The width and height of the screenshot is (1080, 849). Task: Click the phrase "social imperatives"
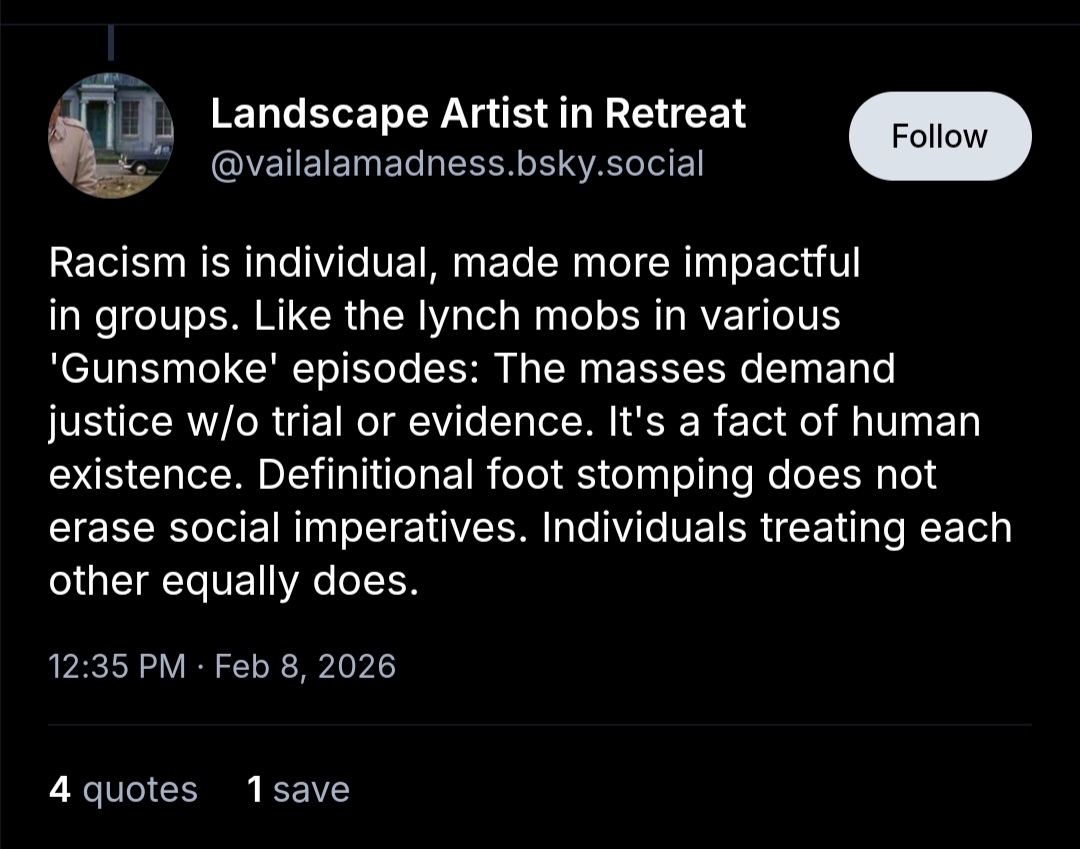(x=347, y=528)
